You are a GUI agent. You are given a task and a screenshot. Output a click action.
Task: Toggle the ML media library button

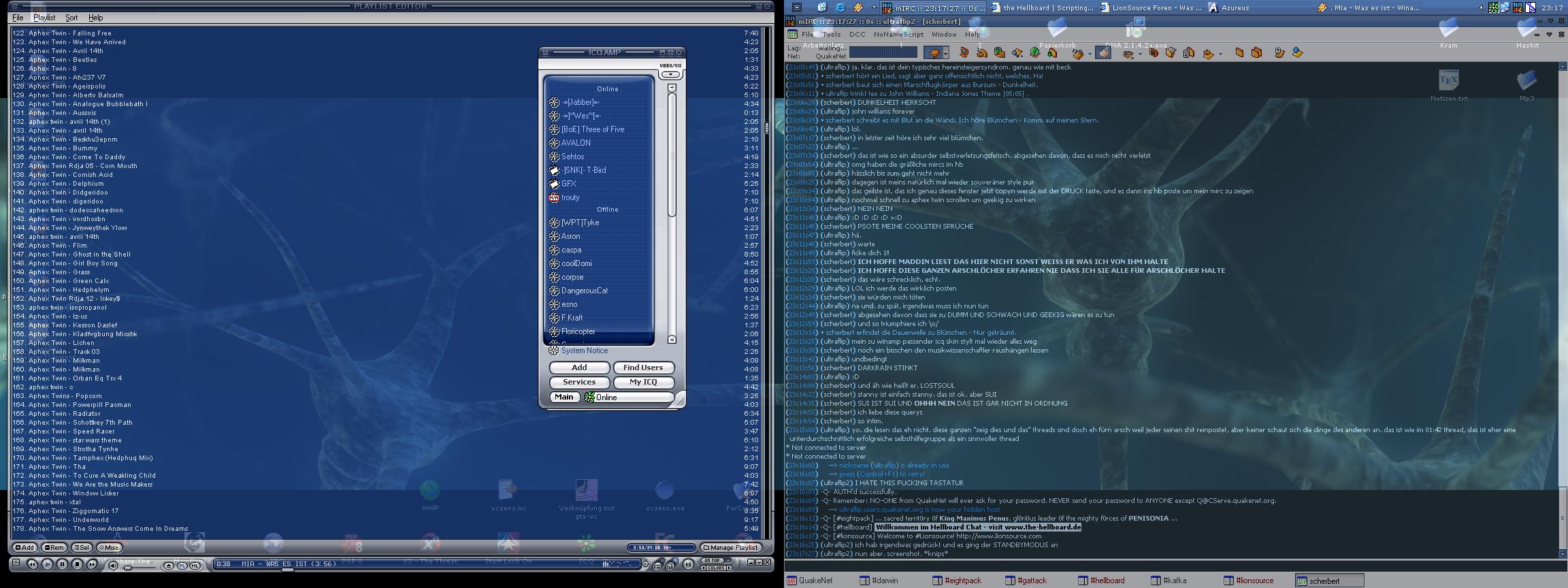click(x=195, y=566)
